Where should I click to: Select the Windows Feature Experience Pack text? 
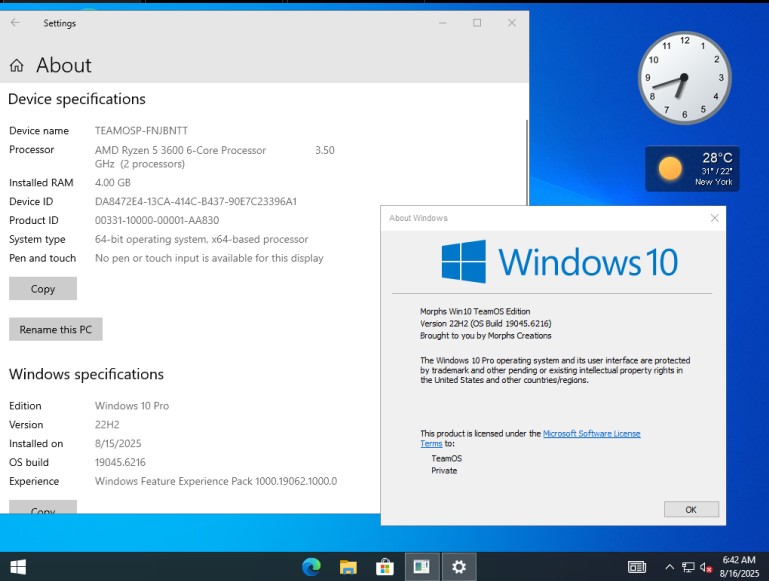coord(216,481)
